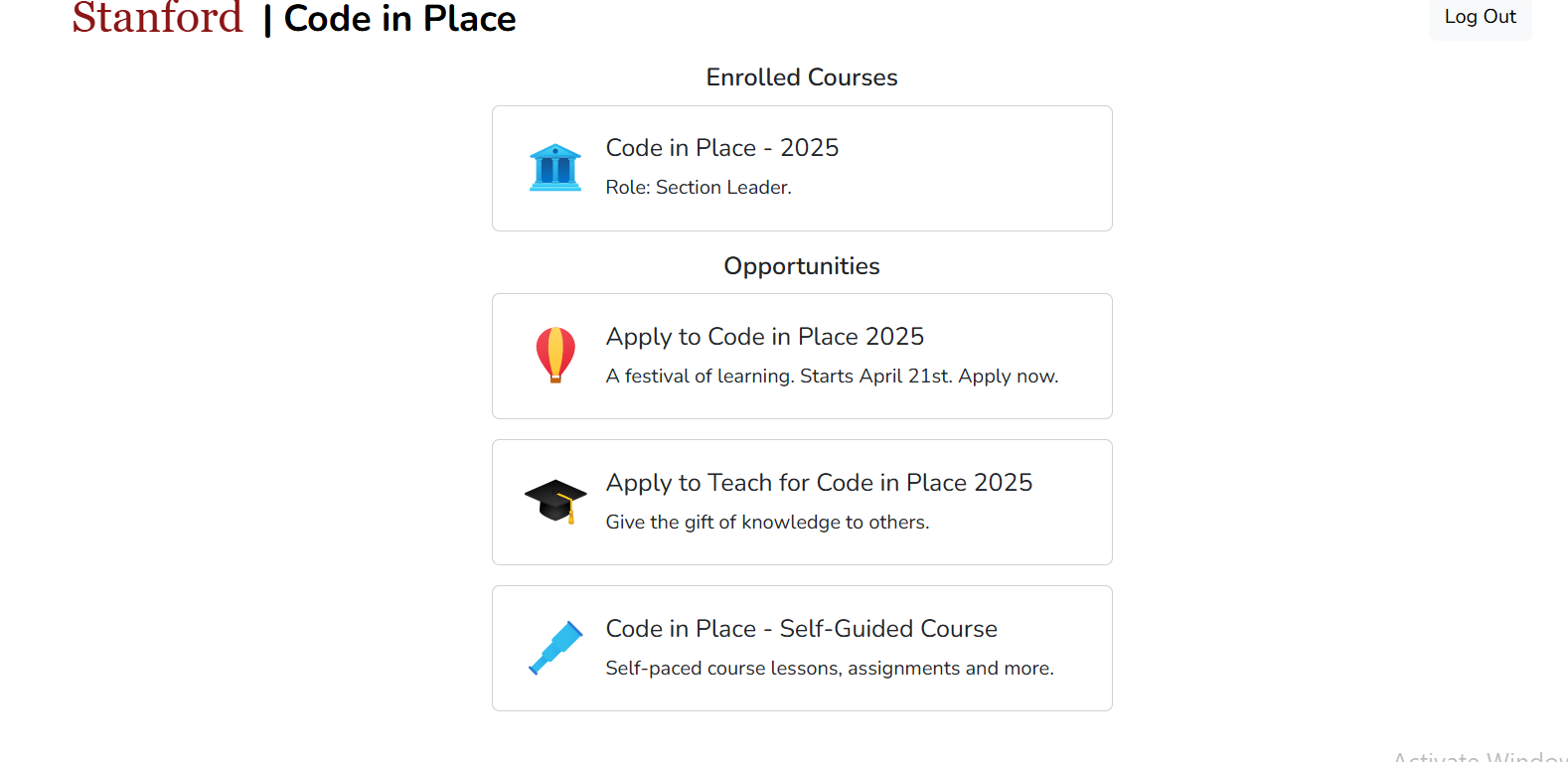Click the festival of learning description

tap(832, 376)
